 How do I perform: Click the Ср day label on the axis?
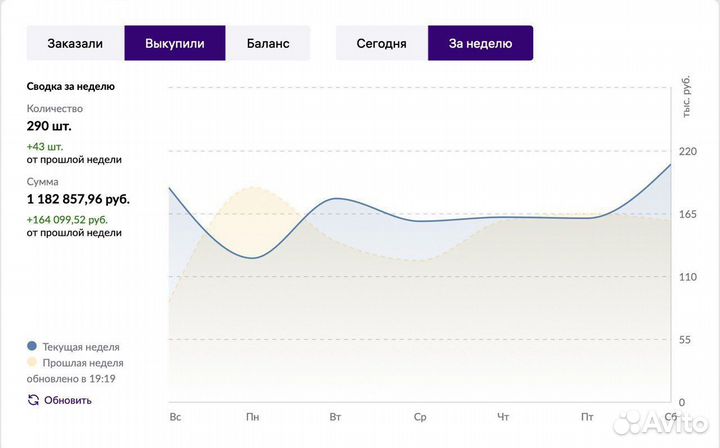point(420,415)
